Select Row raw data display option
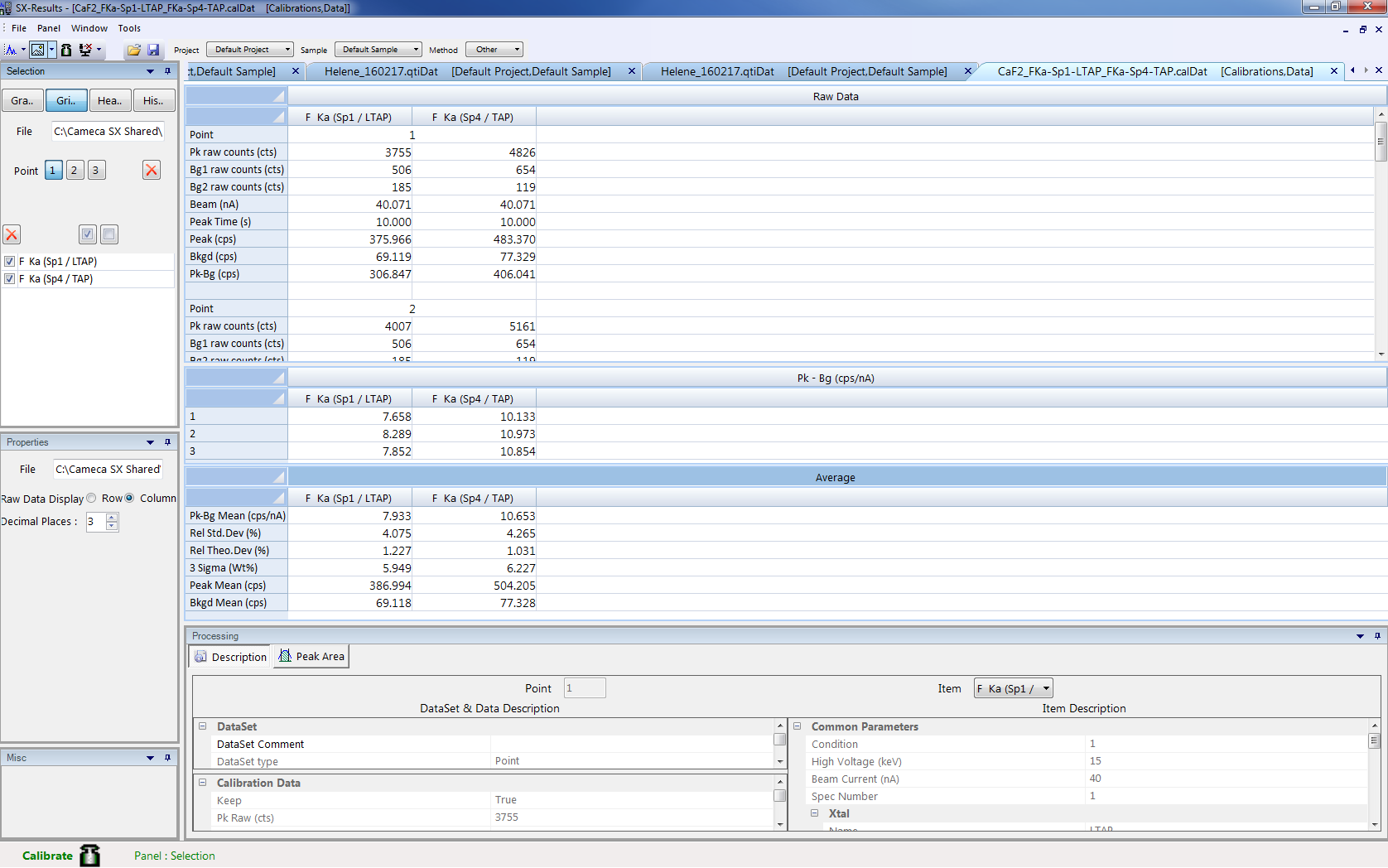This screenshot has width=1388, height=868. click(x=92, y=499)
